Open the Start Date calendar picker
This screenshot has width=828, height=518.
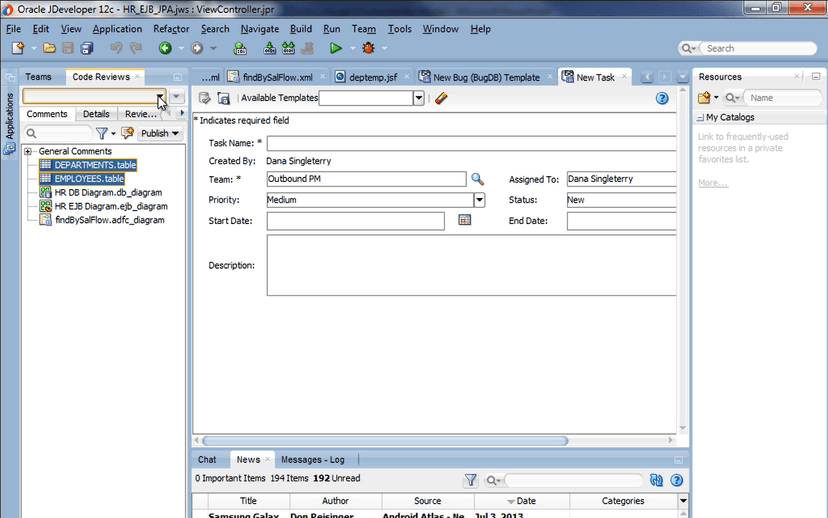465,220
